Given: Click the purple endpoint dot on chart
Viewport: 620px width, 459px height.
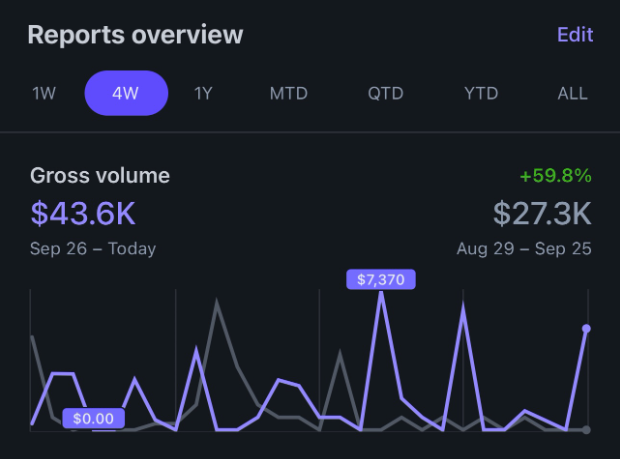Looking at the screenshot, I should pos(586,328).
